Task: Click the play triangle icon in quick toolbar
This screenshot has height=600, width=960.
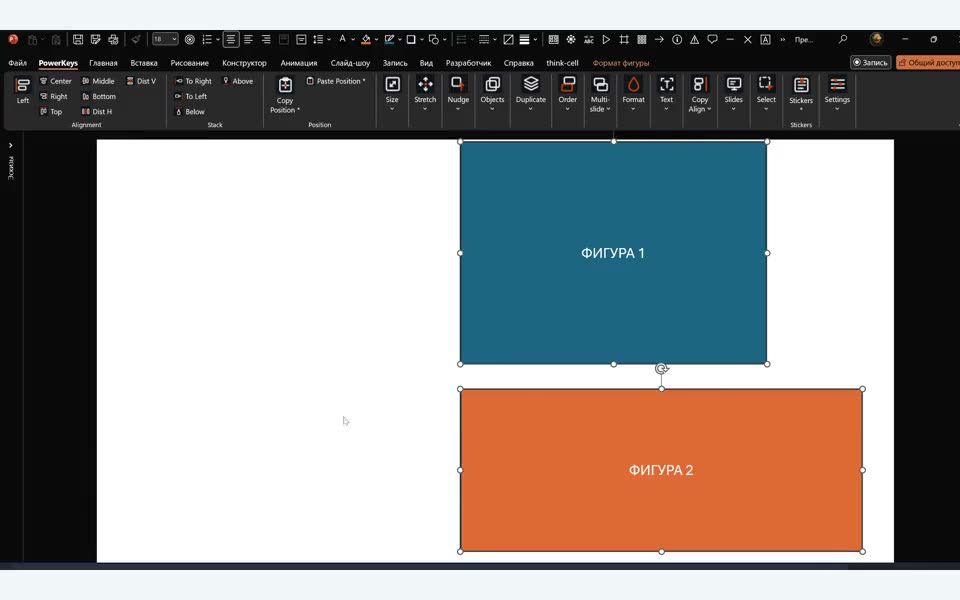Action: click(x=606, y=40)
